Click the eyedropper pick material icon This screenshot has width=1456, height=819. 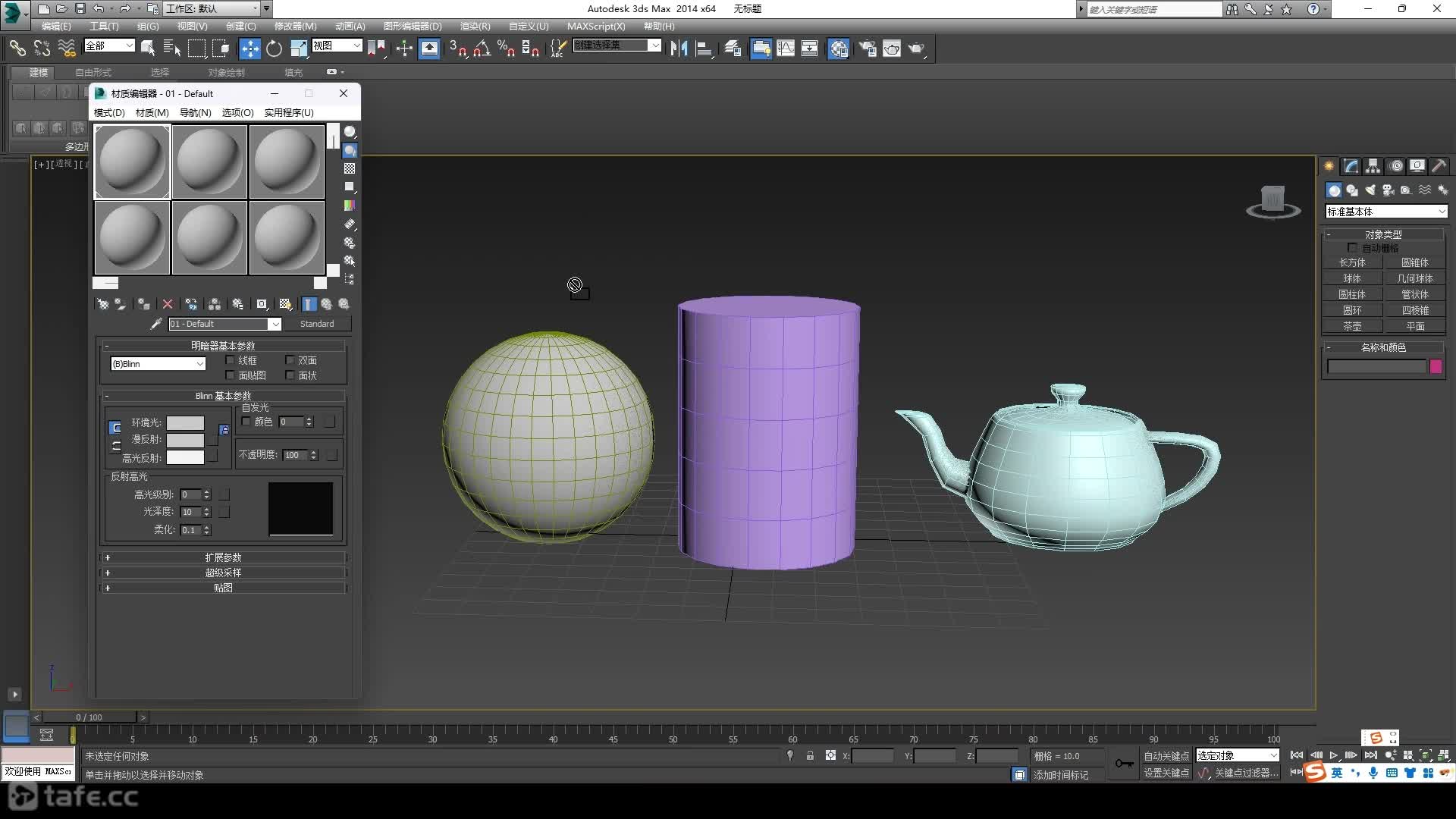click(156, 324)
